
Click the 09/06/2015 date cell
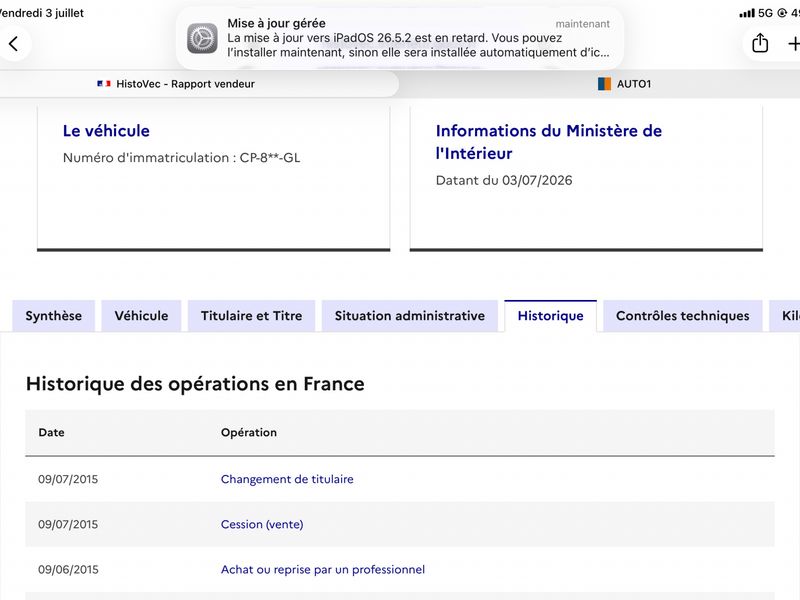tap(68, 569)
